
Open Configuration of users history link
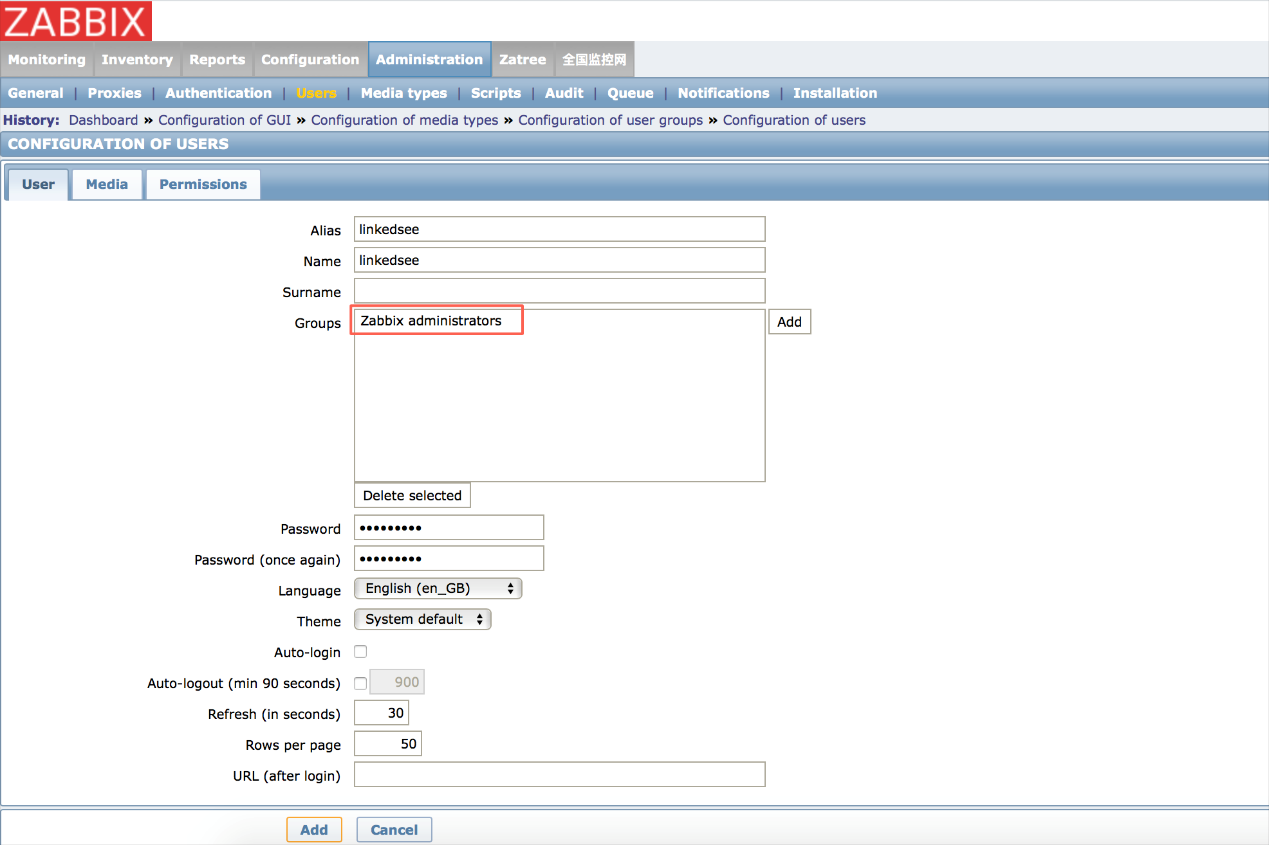tap(795, 120)
